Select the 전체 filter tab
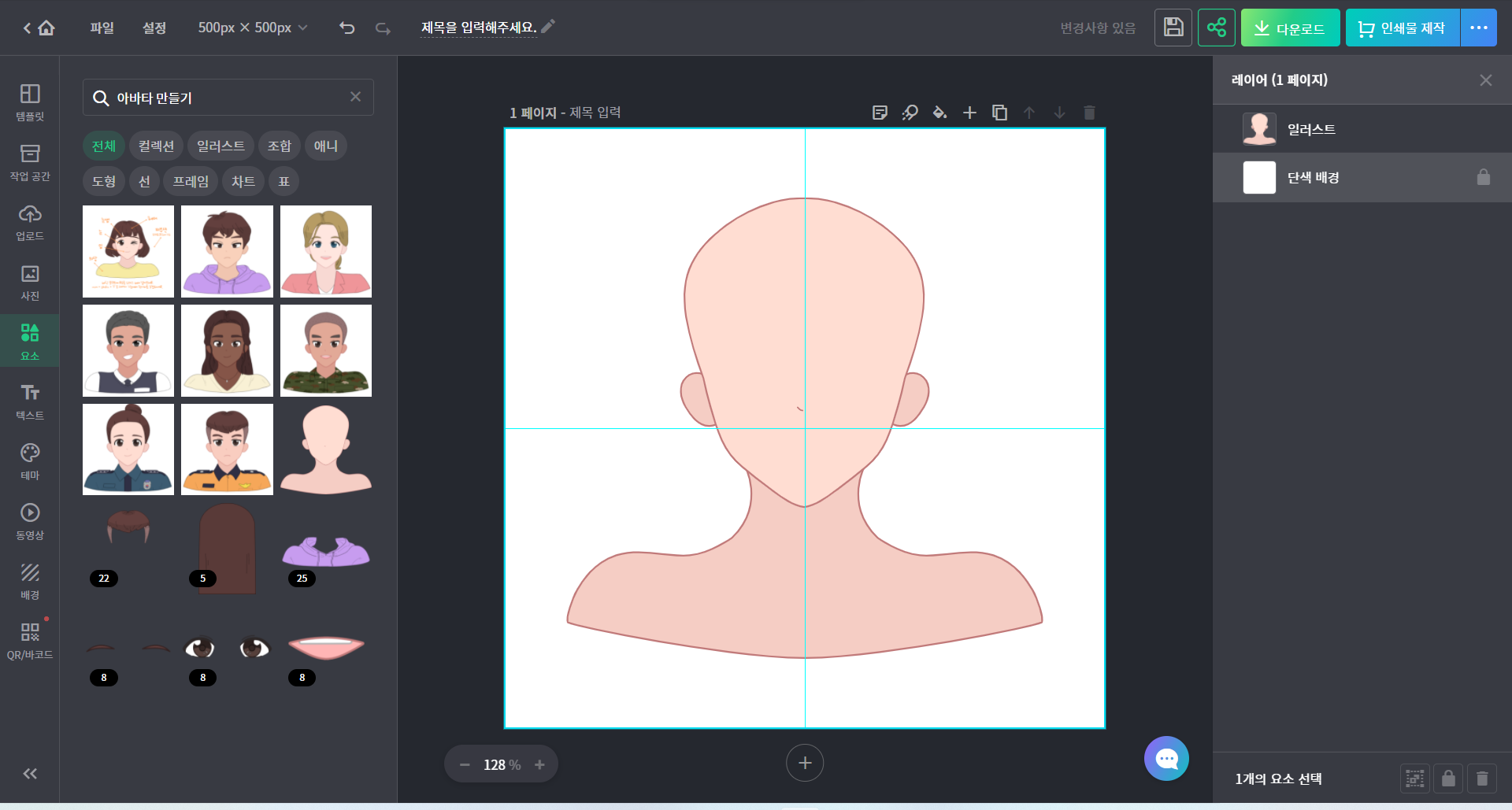This screenshot has width=1512, height=810. (104, 146)
